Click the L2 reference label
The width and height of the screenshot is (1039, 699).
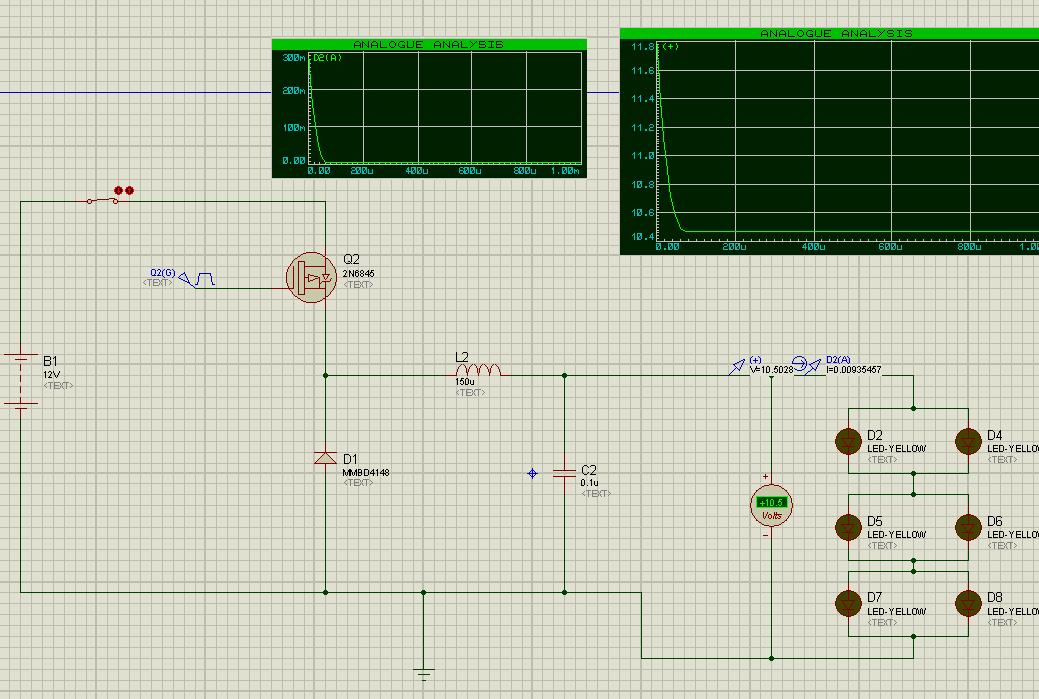coord(462,358)
